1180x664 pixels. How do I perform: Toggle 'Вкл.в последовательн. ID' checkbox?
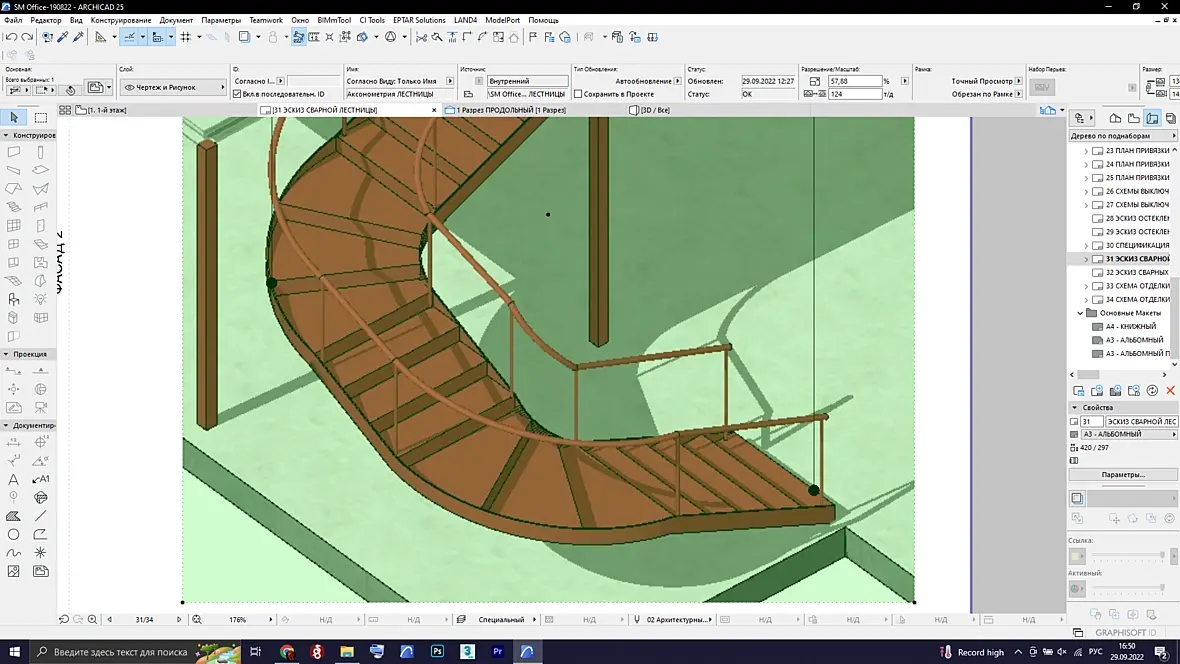237,94
